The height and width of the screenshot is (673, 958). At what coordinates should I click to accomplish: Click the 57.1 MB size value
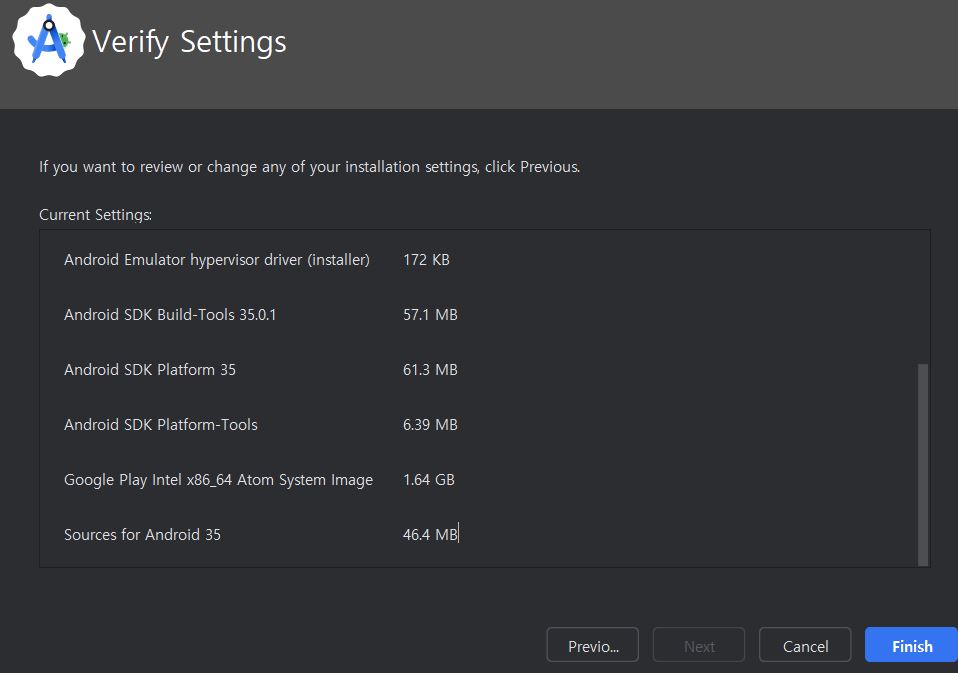tap(430, 315)
